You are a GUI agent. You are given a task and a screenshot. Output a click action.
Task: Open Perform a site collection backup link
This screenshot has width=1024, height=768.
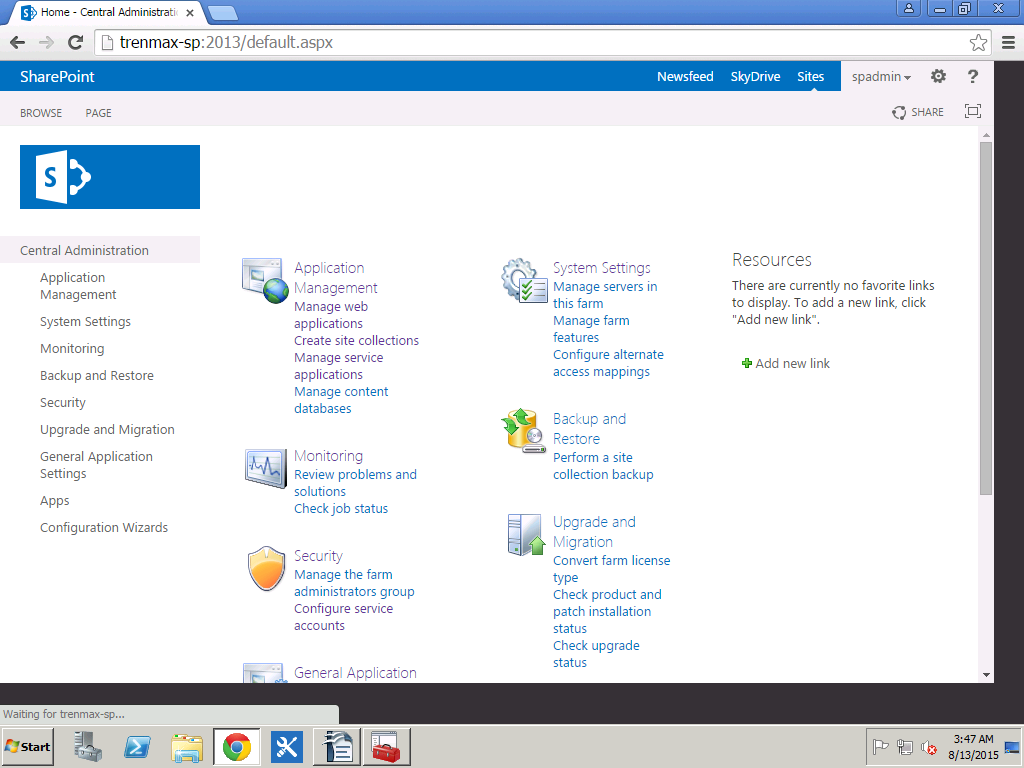coord(603,466)
